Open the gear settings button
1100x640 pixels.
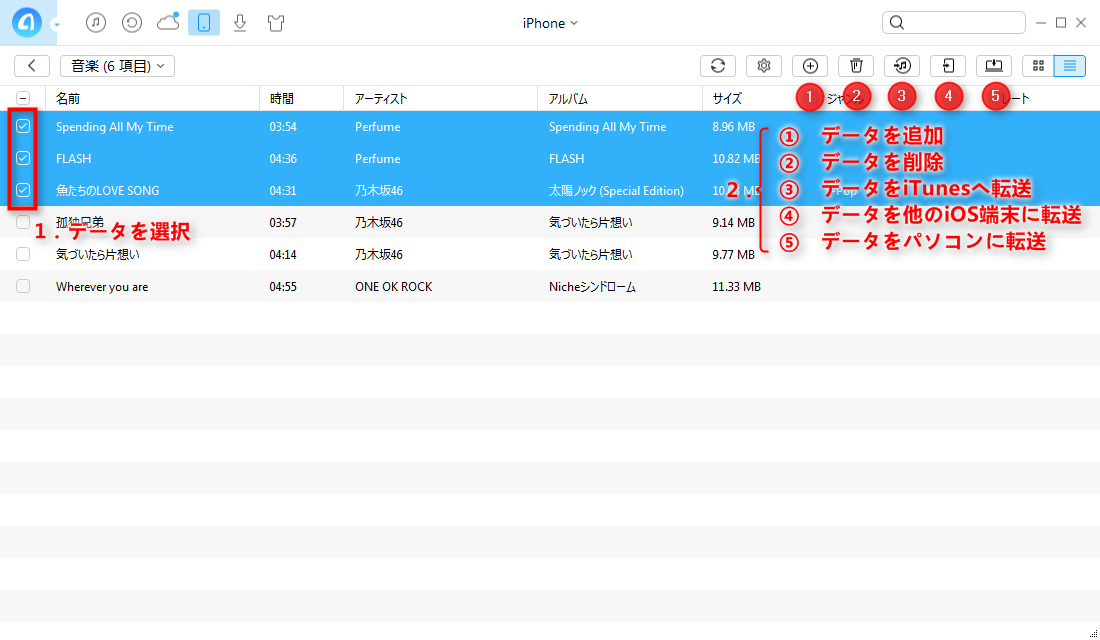point(764,66)
